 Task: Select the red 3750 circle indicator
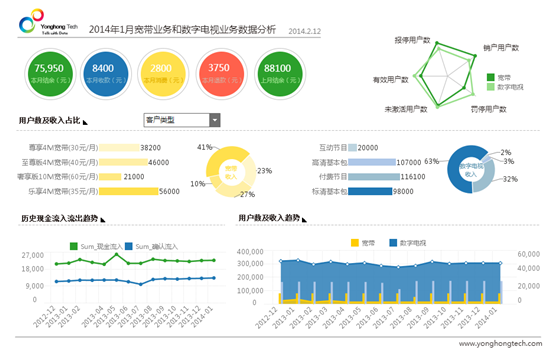(222, 74)
